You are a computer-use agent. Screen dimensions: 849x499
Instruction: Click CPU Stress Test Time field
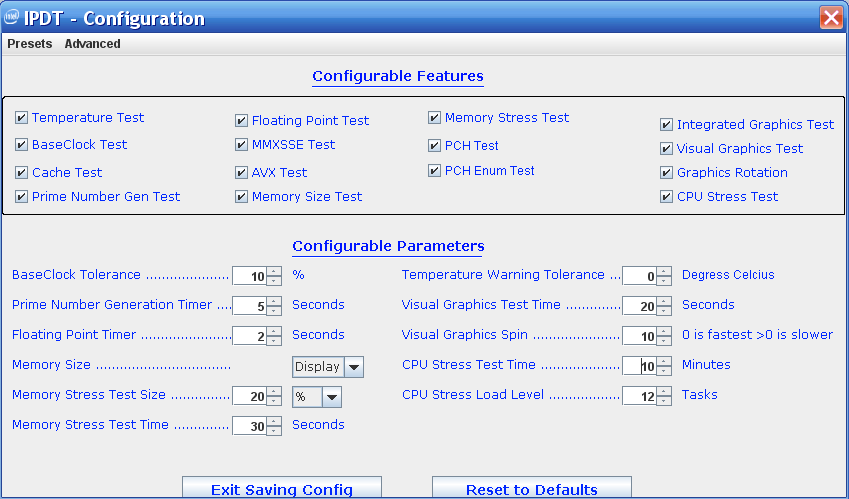coord(640,366)
